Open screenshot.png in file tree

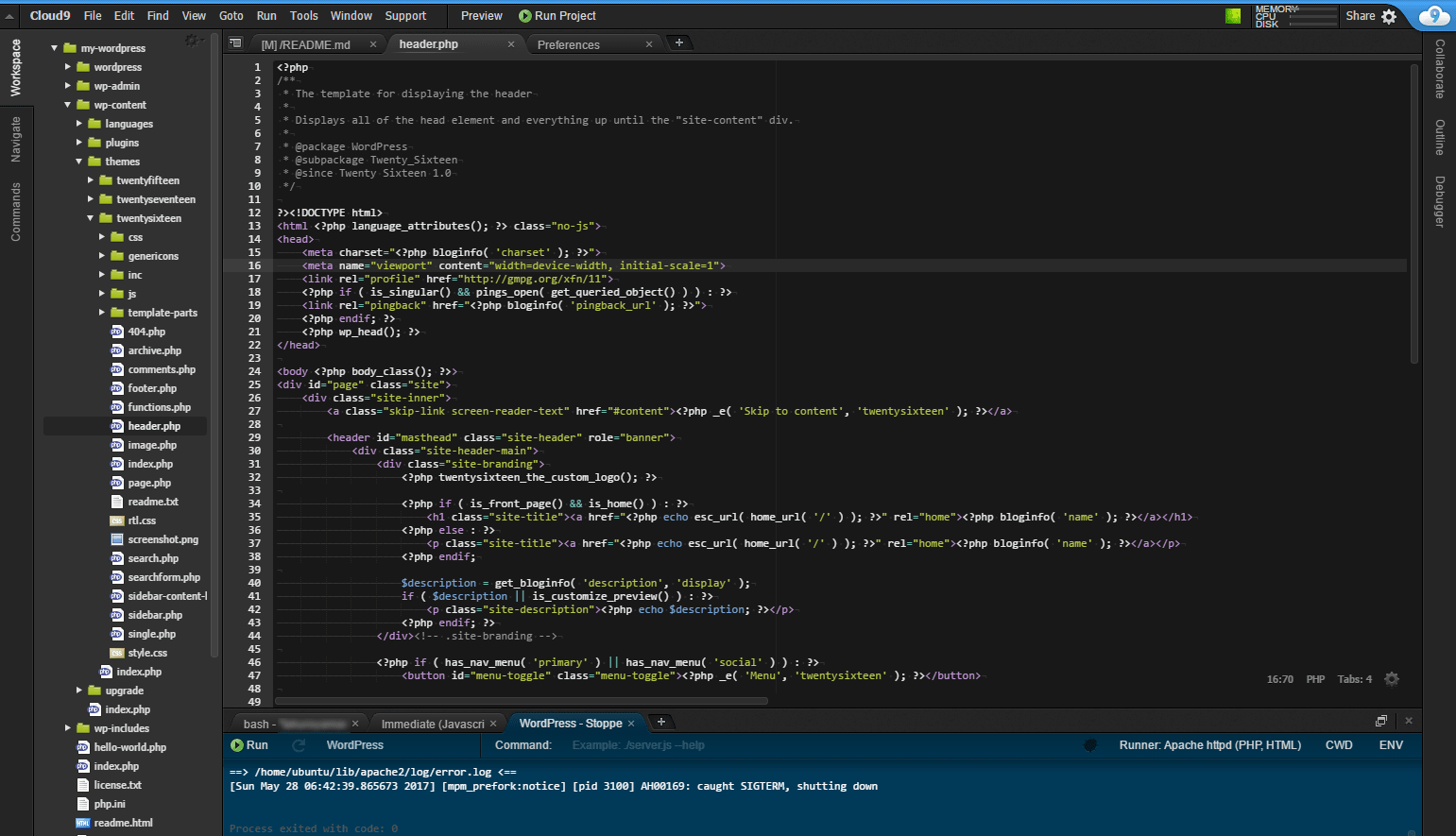(163, 539)
